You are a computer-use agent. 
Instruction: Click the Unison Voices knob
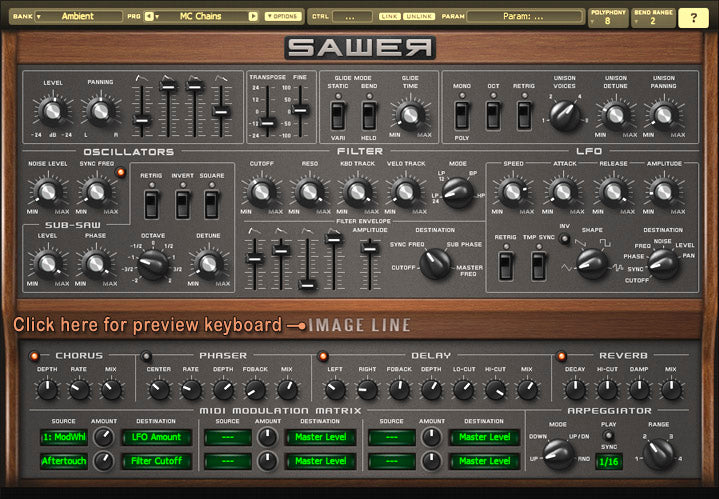[x=564, y=114]
